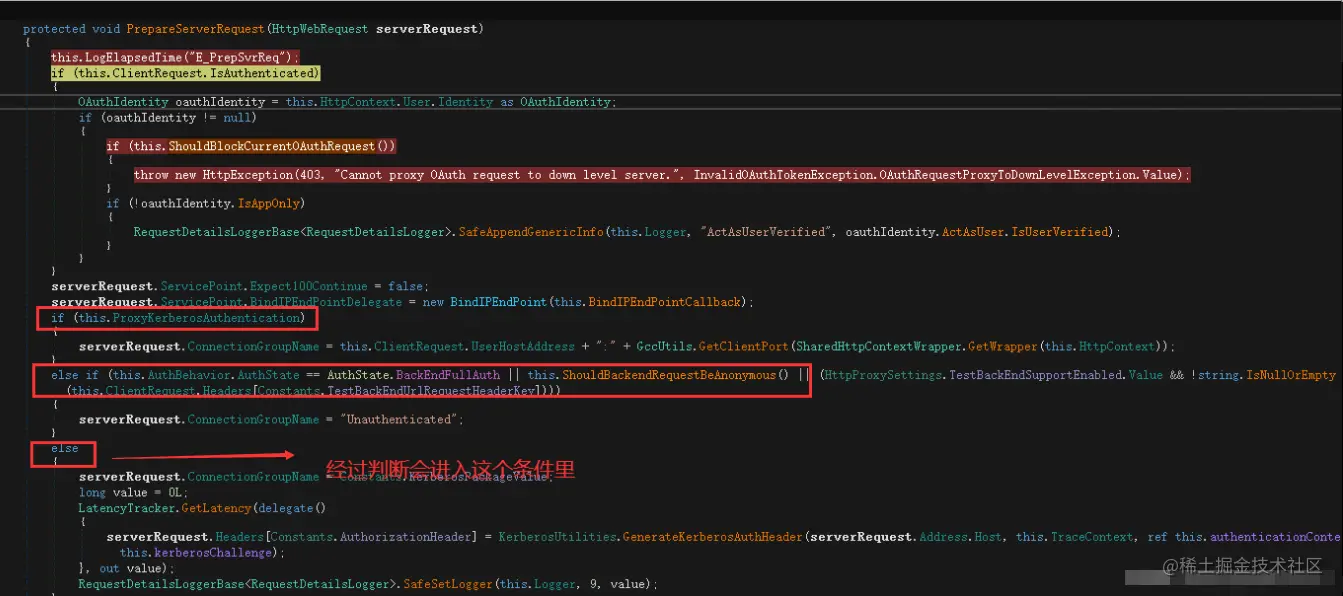Click the TraceContext property

point(1089,537)
